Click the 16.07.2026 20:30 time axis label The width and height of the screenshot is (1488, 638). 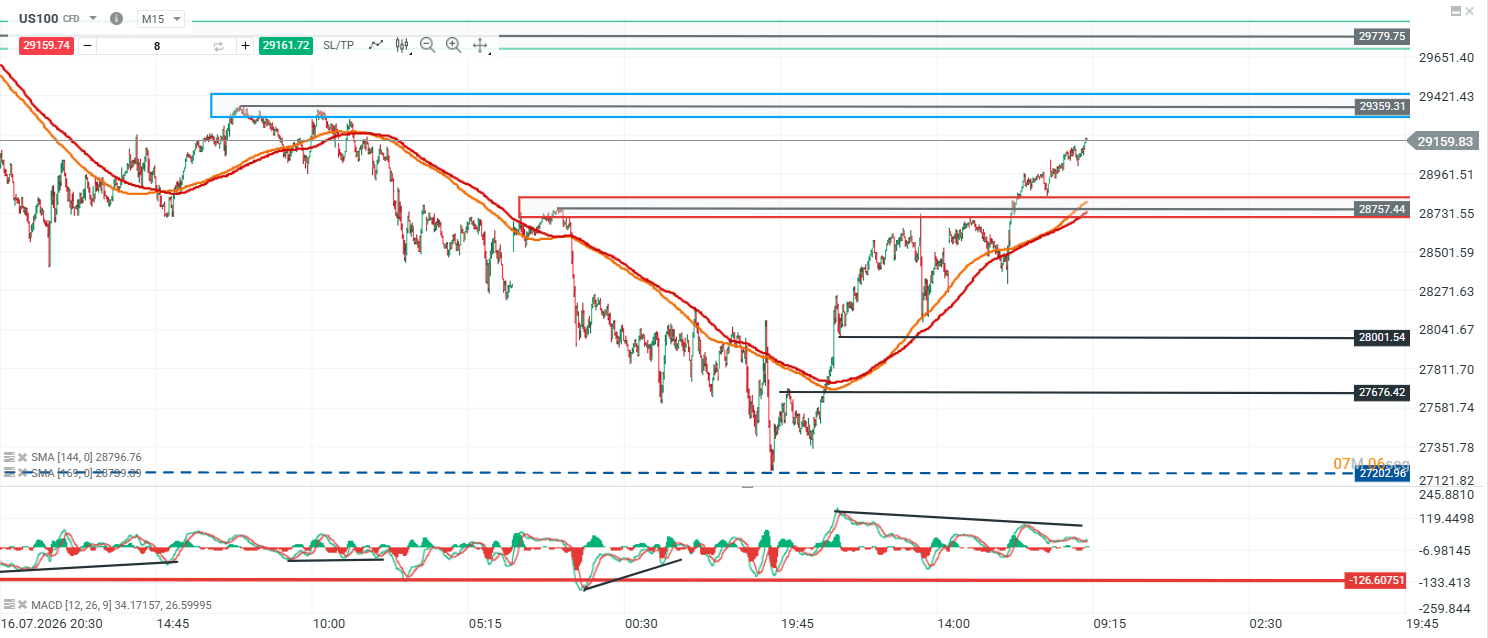(50, 624)
